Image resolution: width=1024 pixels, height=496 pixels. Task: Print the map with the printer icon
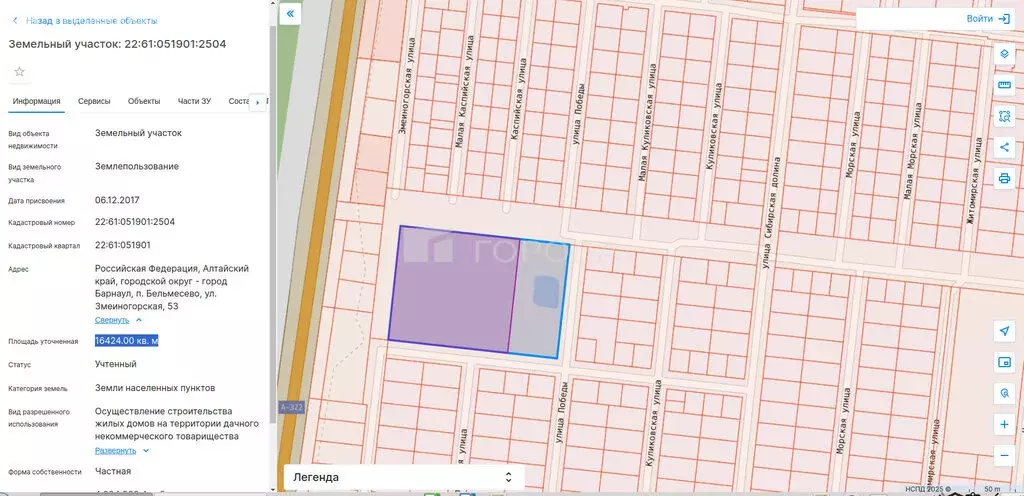(x=1004, y=178)
